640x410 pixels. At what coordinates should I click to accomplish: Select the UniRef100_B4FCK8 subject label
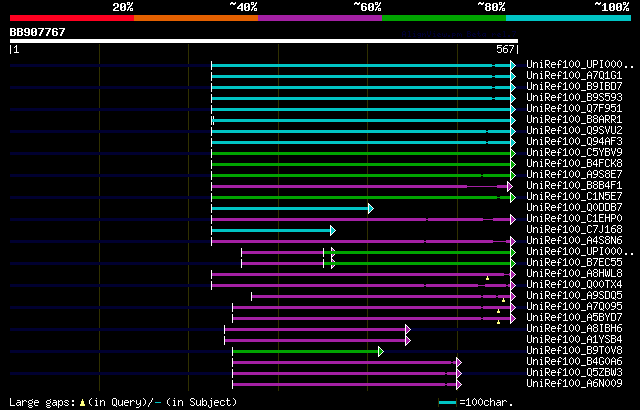coord(574,164)
